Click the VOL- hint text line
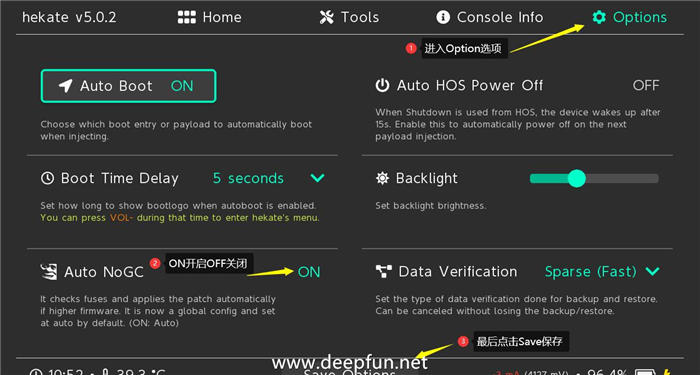Screen dimensions: 700x375 coord(180,218)
